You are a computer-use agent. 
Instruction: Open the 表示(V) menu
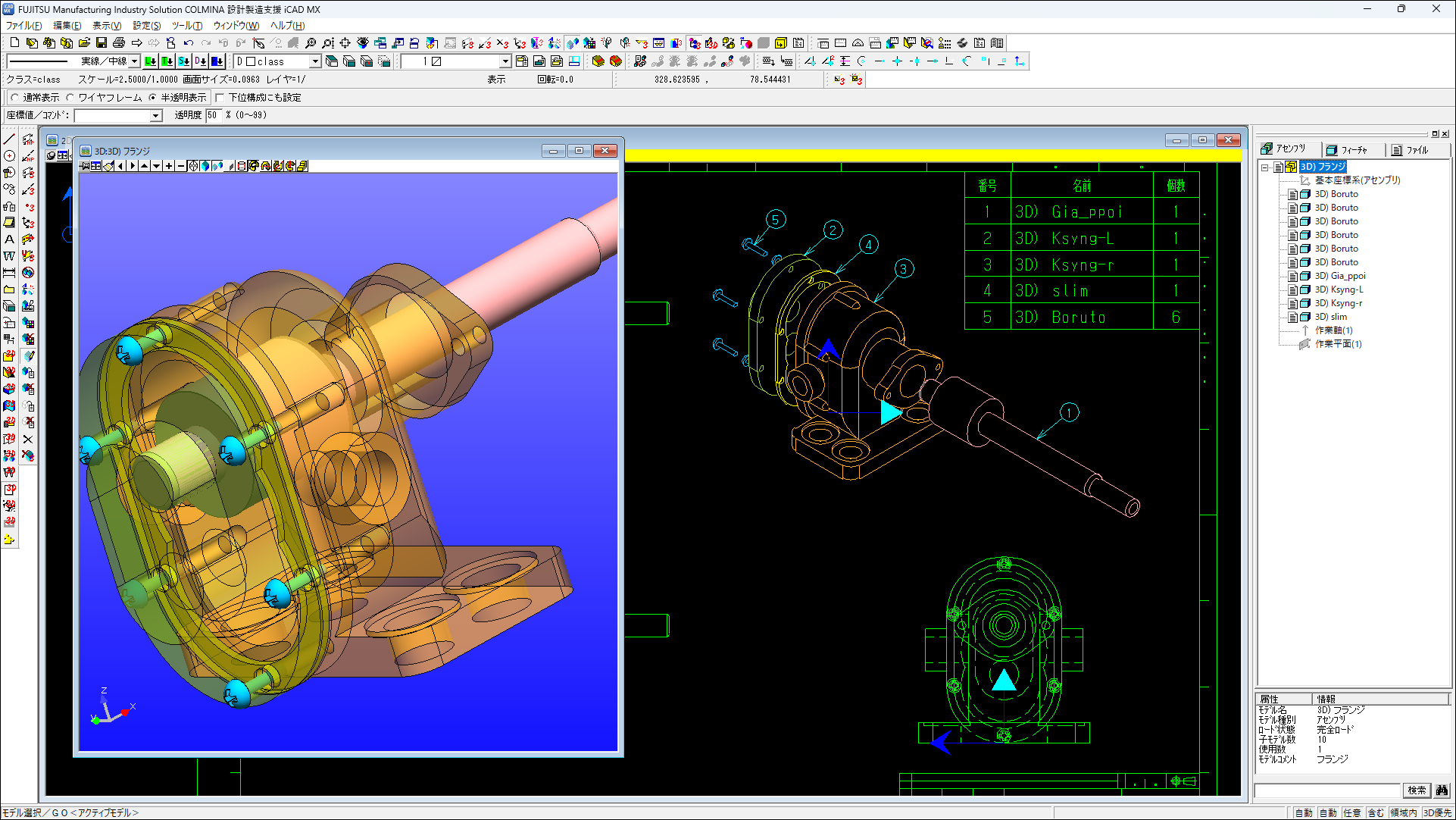pyautogui.click(x=107, y=25)
